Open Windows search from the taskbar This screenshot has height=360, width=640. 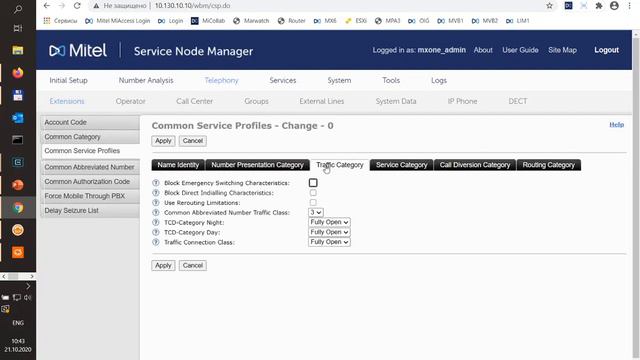click(18, 9)
